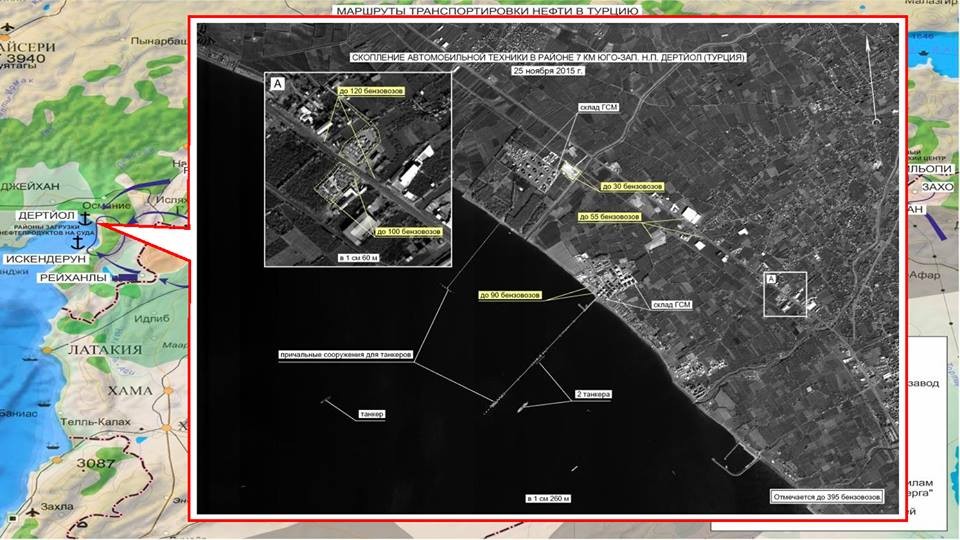The height and width of the screenshot is (540, 960).
Task: Select the white square marker A on the coastline image
Action: (x=784, y=294)
